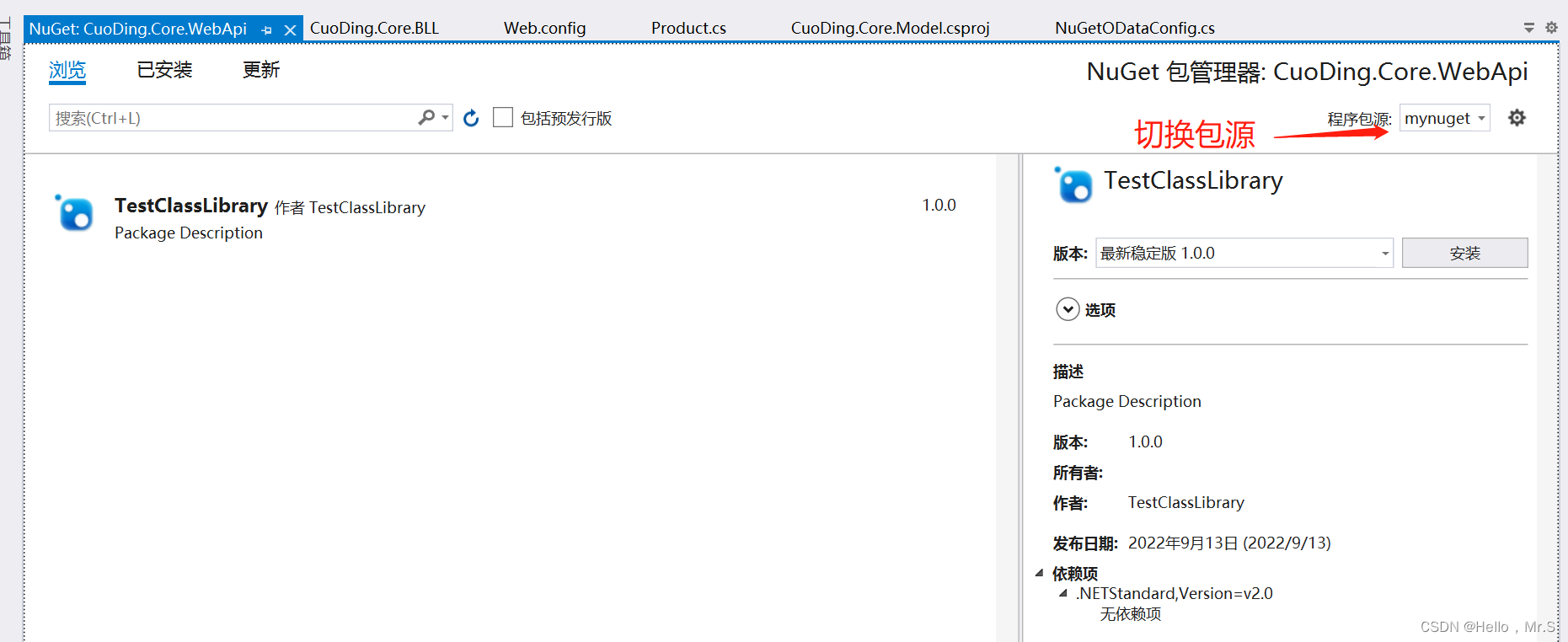The image size is (1568, 642).
Task: Switch to CuoDing.Core.Model.csproj tab
Action: pyautogui.click(x=890, y=28)
